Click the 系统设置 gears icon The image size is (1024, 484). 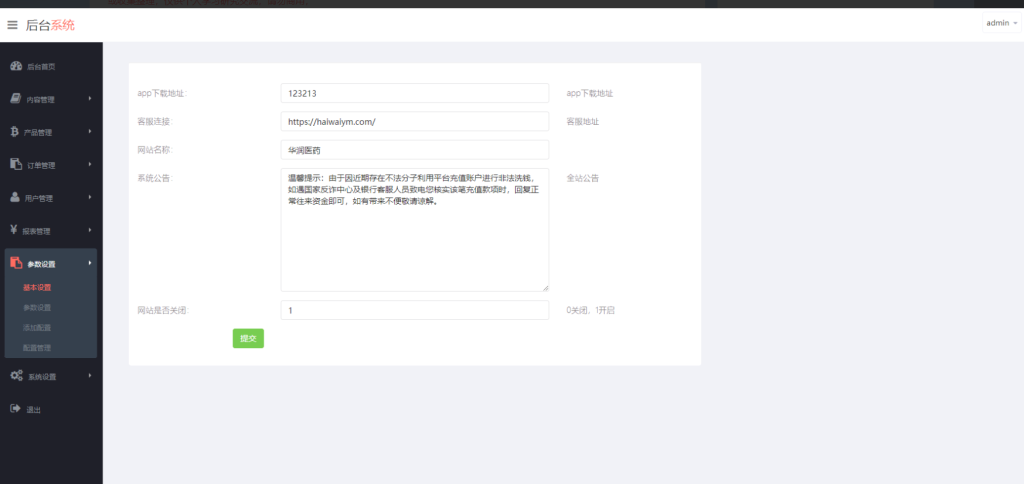pos(16,376)
